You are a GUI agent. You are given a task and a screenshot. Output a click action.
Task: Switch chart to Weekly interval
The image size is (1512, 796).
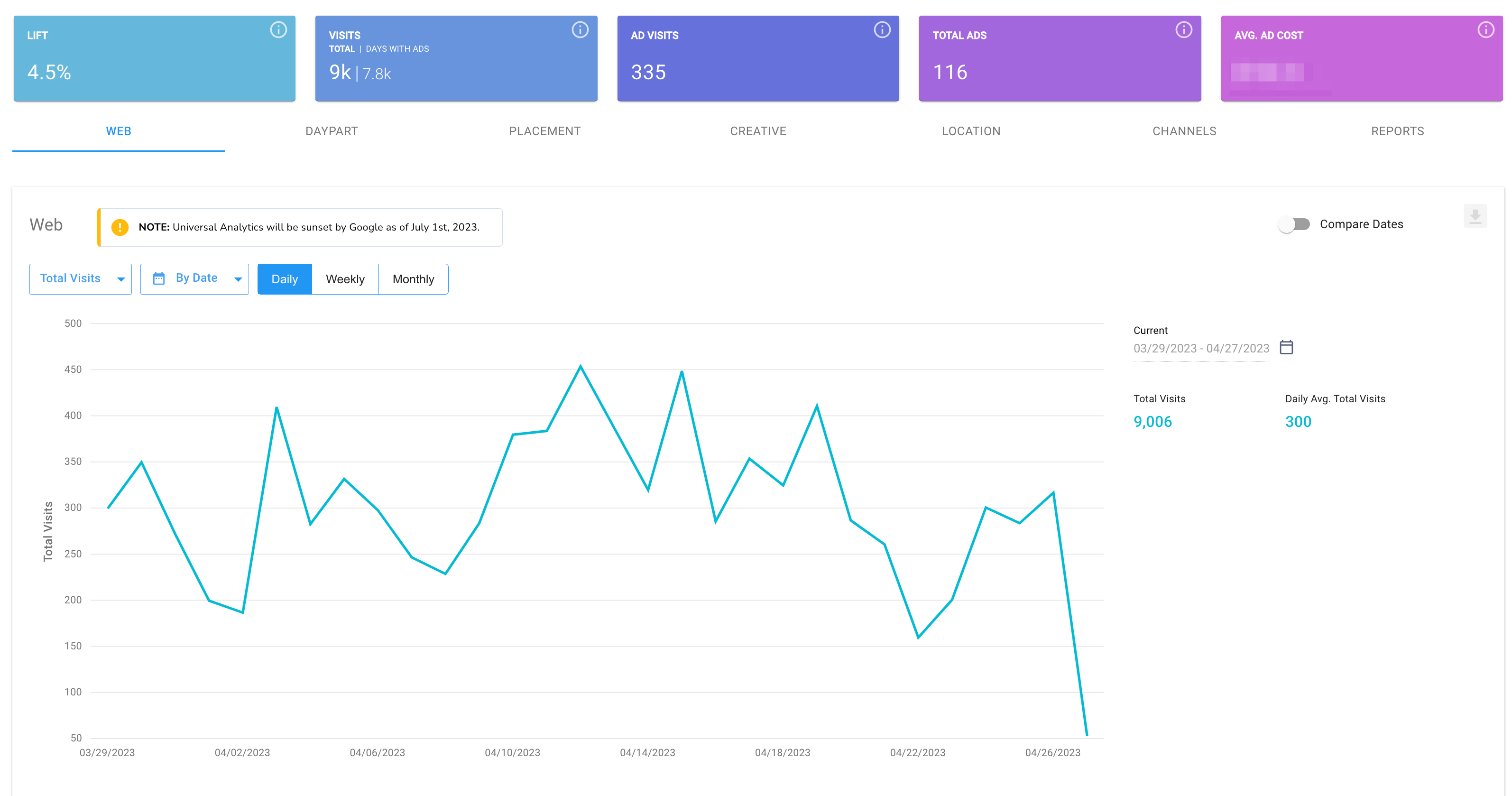345,279
